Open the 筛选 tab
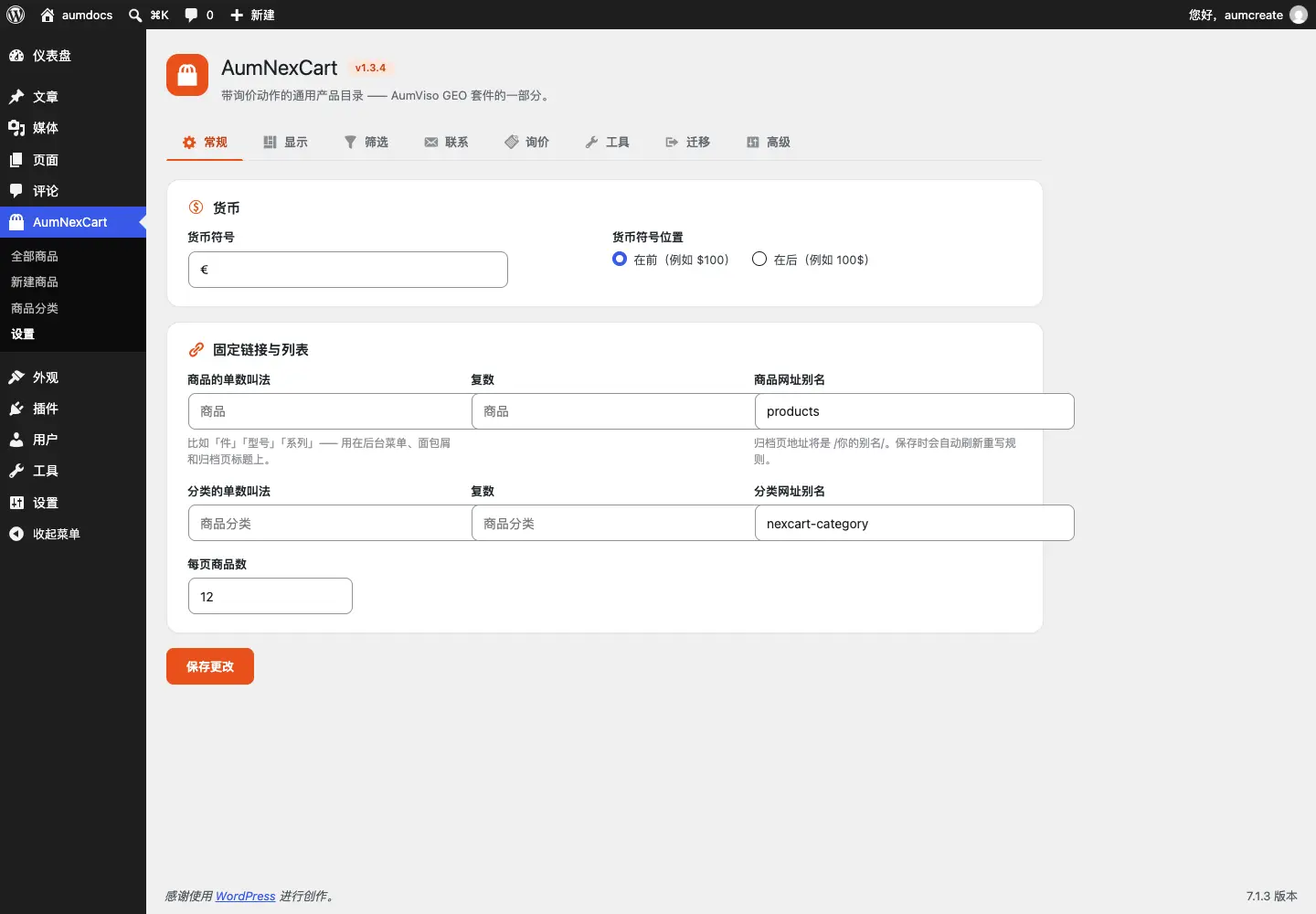Viewport: 1316px width, 914px height. 366,143
